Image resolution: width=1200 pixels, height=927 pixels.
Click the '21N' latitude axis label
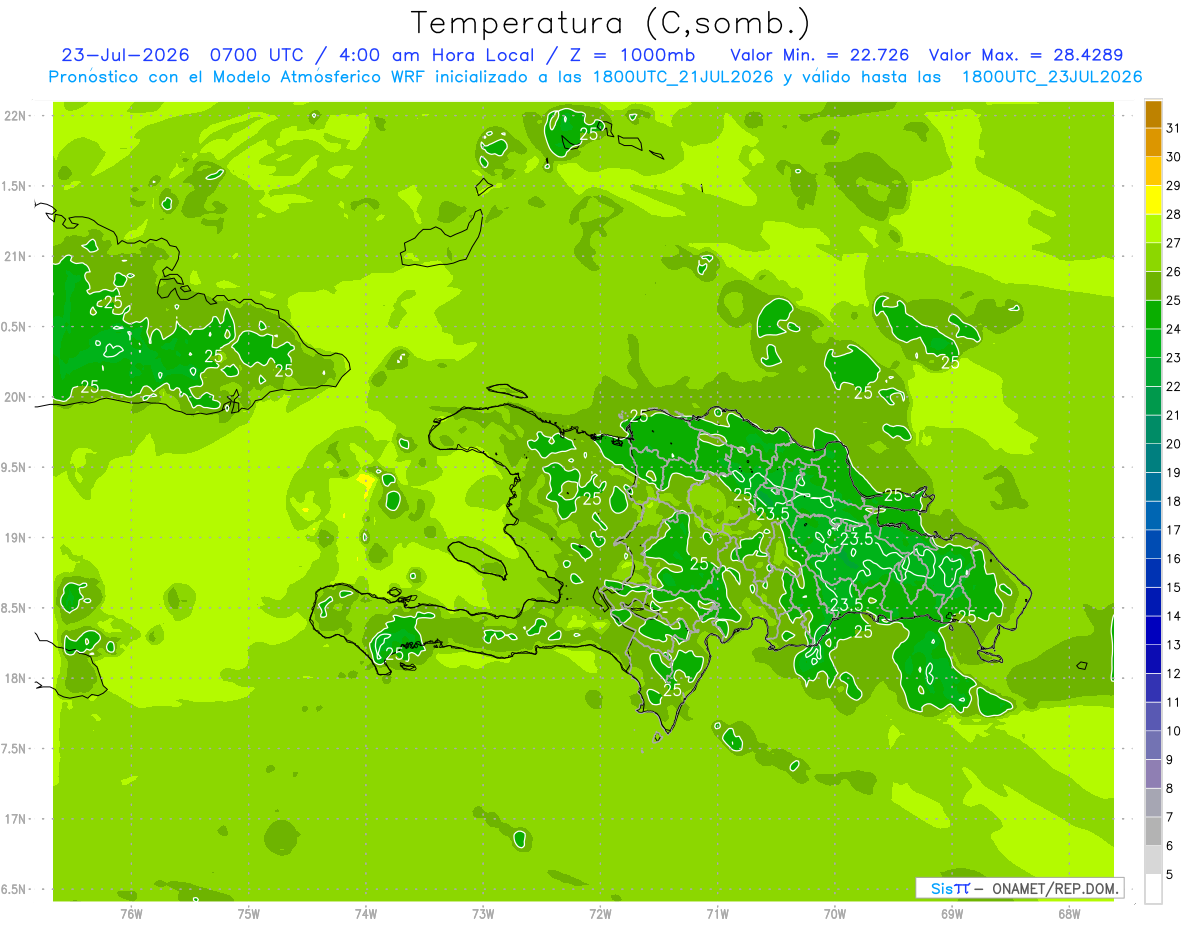pos(17,257)
